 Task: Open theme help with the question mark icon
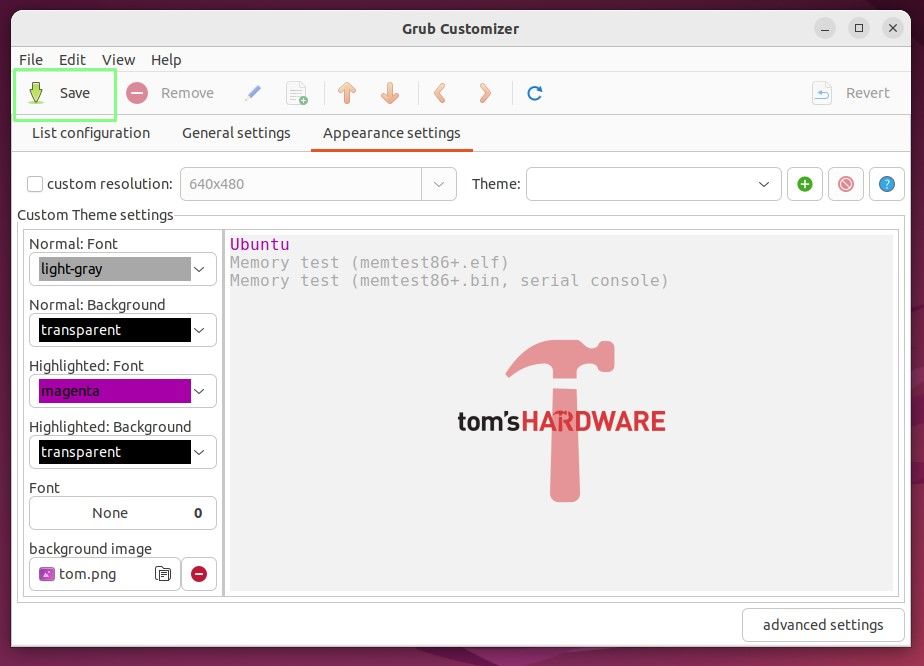[x=886, y=183]
